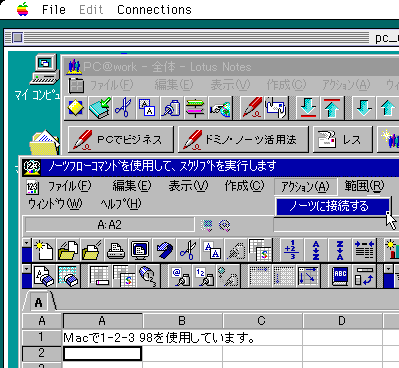
Task: Click the scissors cut icon in 1-2-3 toolbar
Action: pos(188,250)
